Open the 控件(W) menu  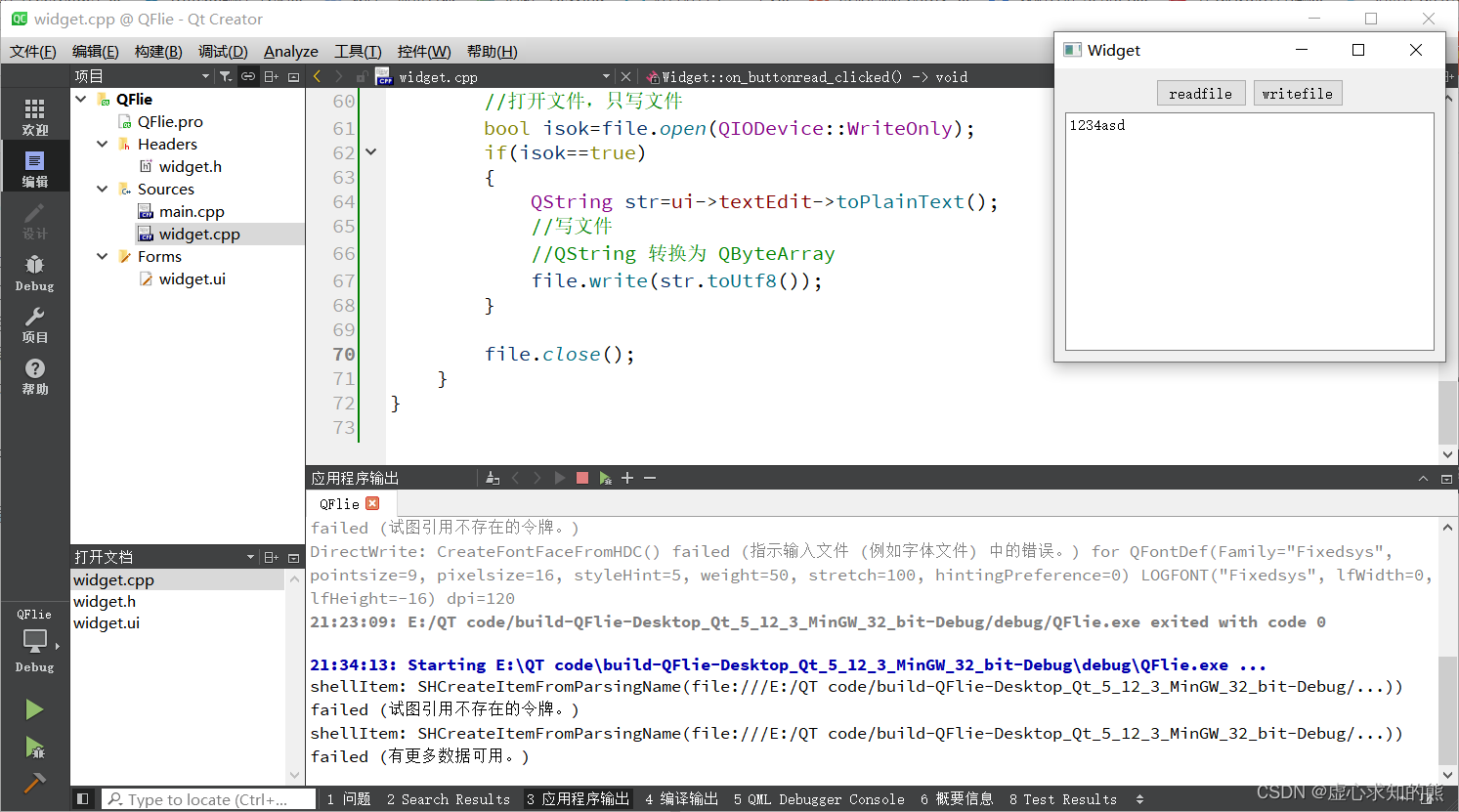point(424,51)
